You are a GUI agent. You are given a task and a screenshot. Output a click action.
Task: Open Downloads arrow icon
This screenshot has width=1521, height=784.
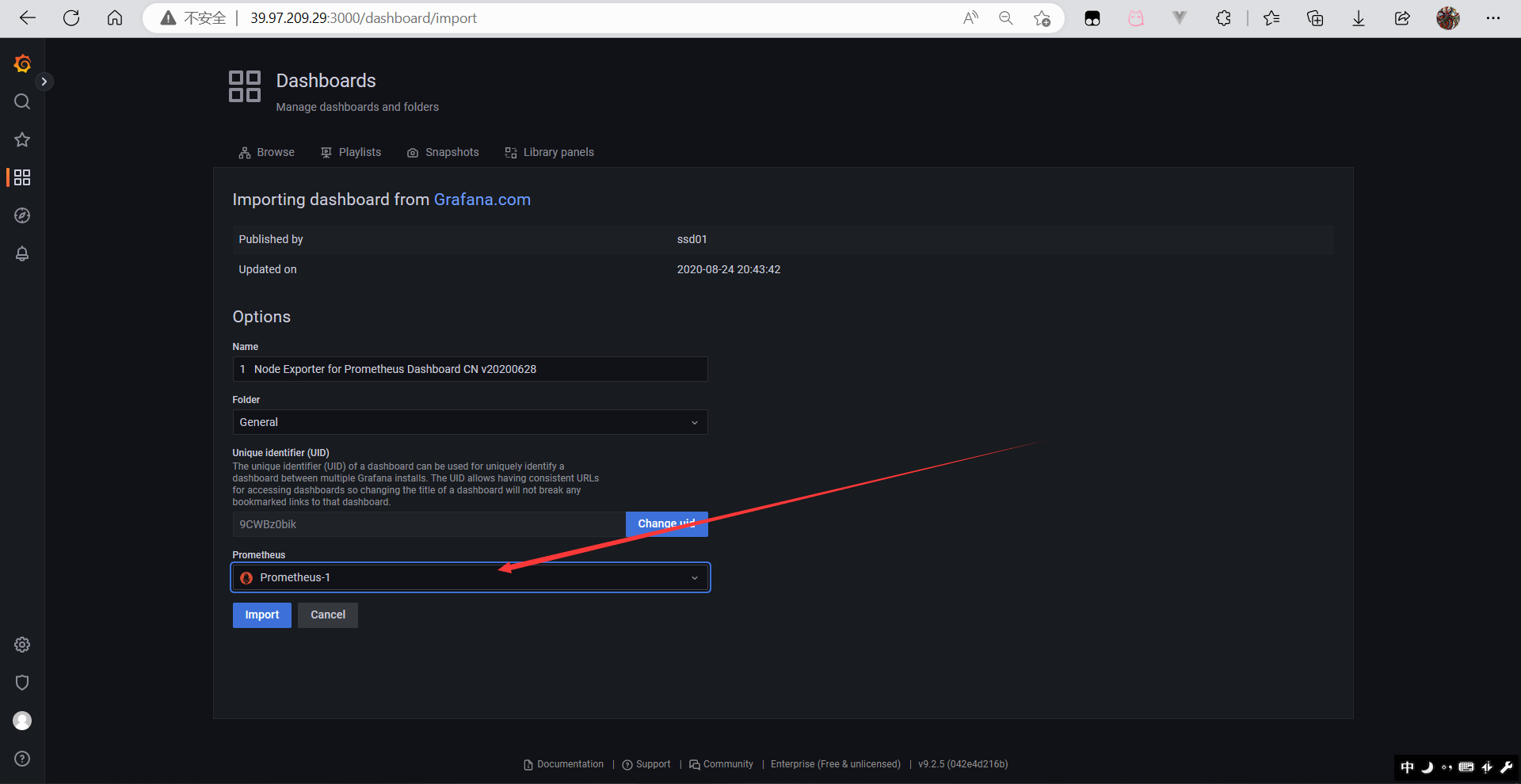pyautogui.click(x=1359, y=18)
